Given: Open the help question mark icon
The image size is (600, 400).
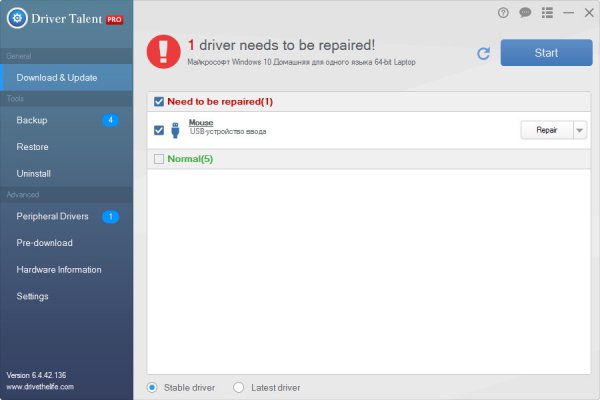Looking at the screenshot, I should click(x=503, y=13).
